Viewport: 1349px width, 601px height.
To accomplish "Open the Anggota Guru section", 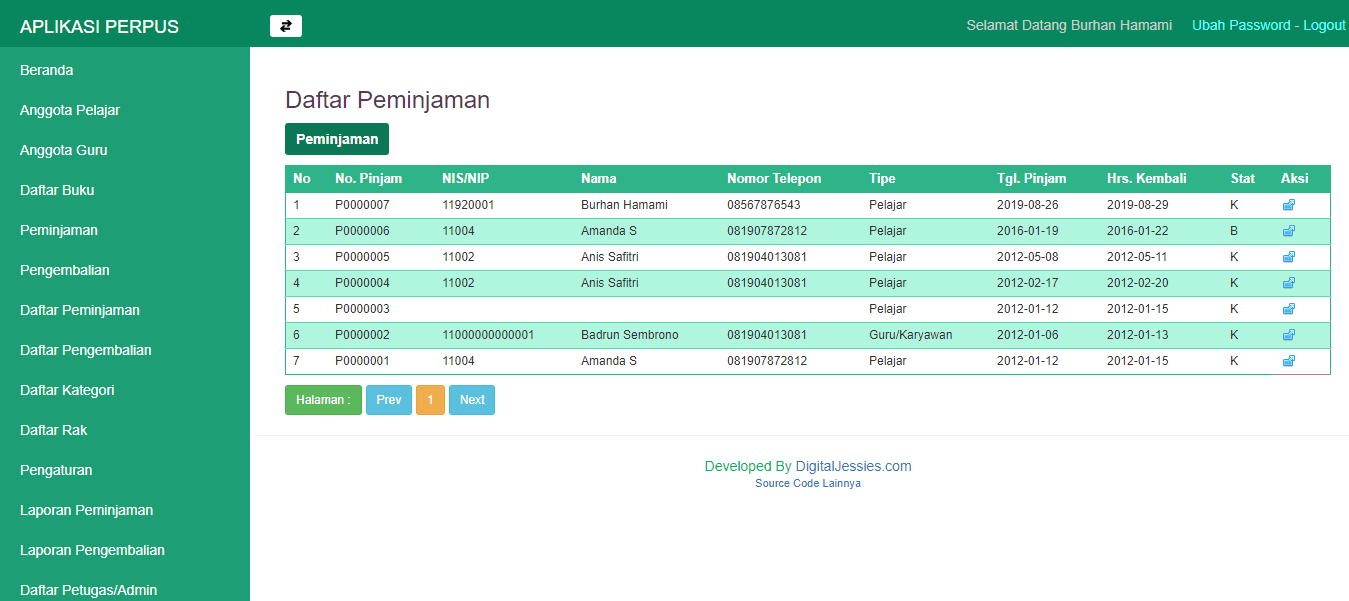I will coord(61,150).
